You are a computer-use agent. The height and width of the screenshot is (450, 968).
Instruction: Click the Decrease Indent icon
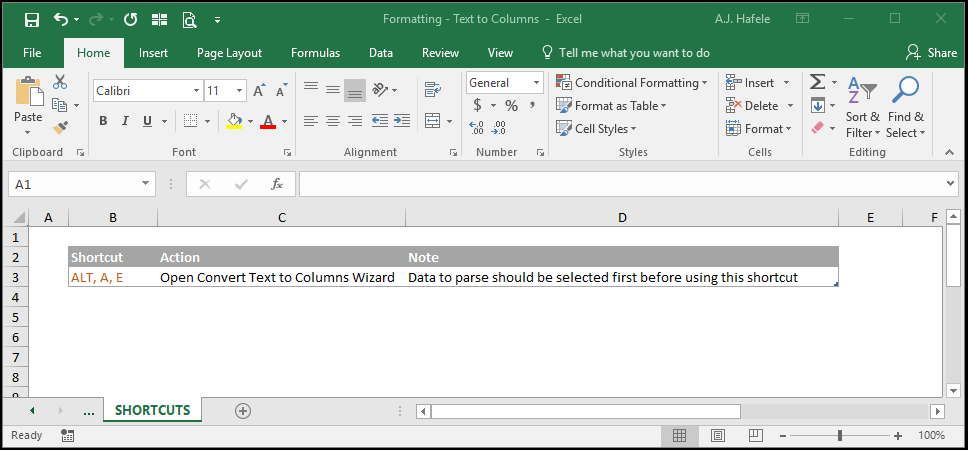[x=380, y=120]
